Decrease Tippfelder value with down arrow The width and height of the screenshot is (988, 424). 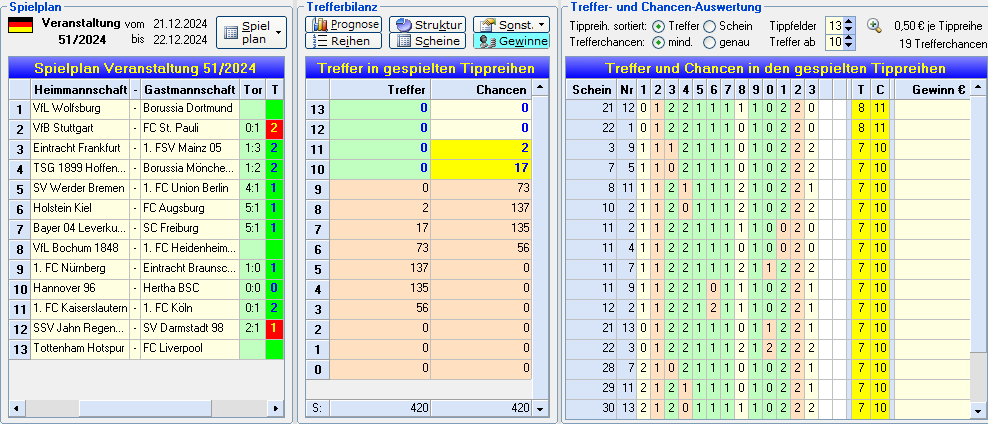849,30
